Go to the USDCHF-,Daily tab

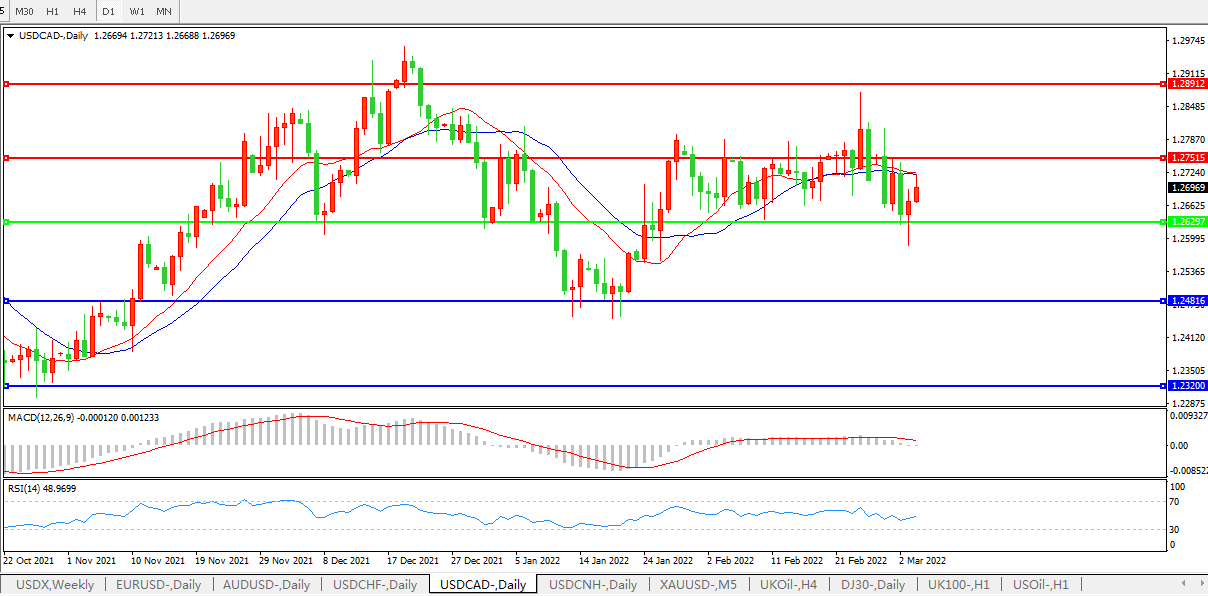pyautogui.click(x=375, y=585)
